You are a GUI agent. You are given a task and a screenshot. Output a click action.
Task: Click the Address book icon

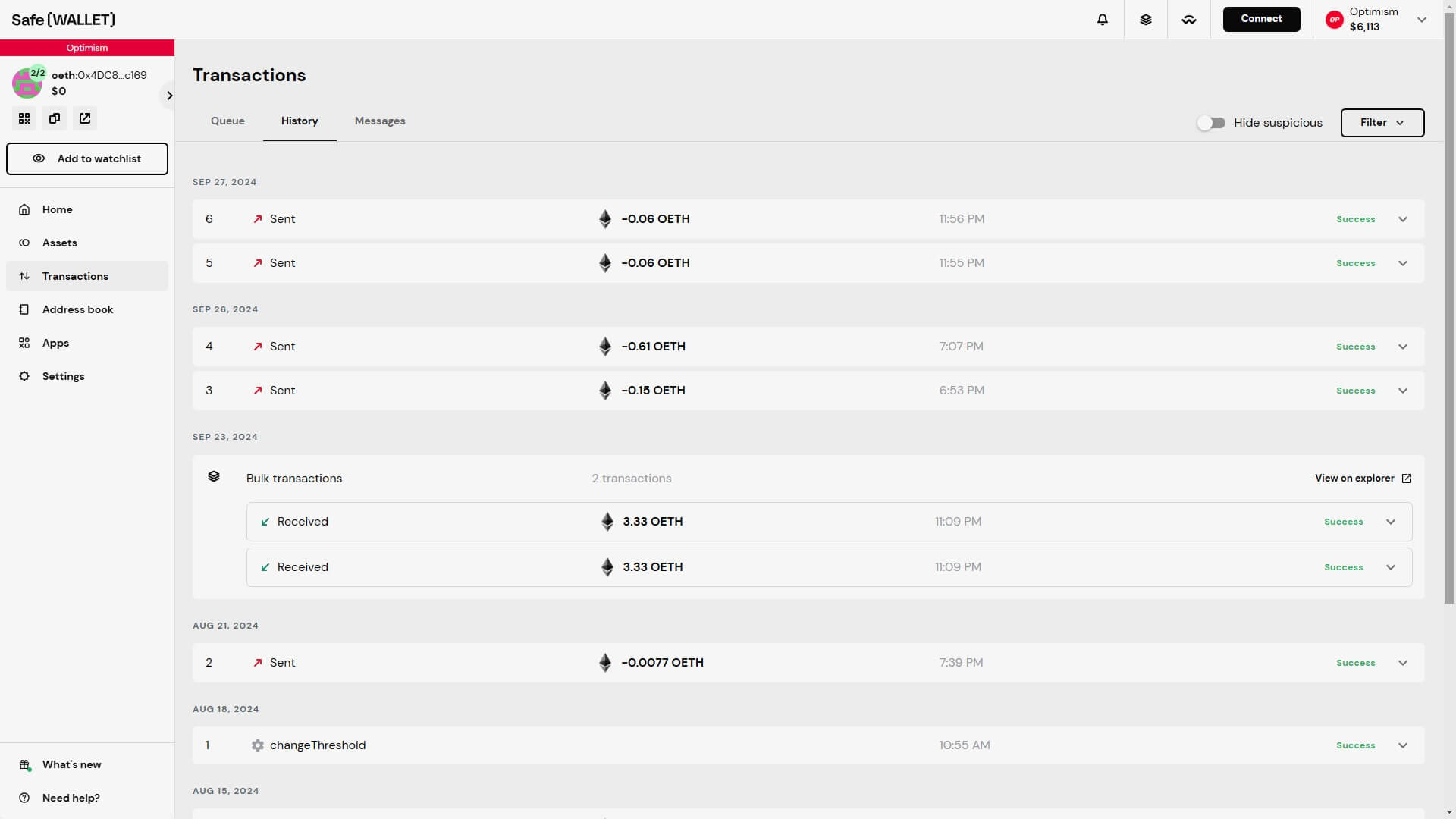(x=24, y=309)
